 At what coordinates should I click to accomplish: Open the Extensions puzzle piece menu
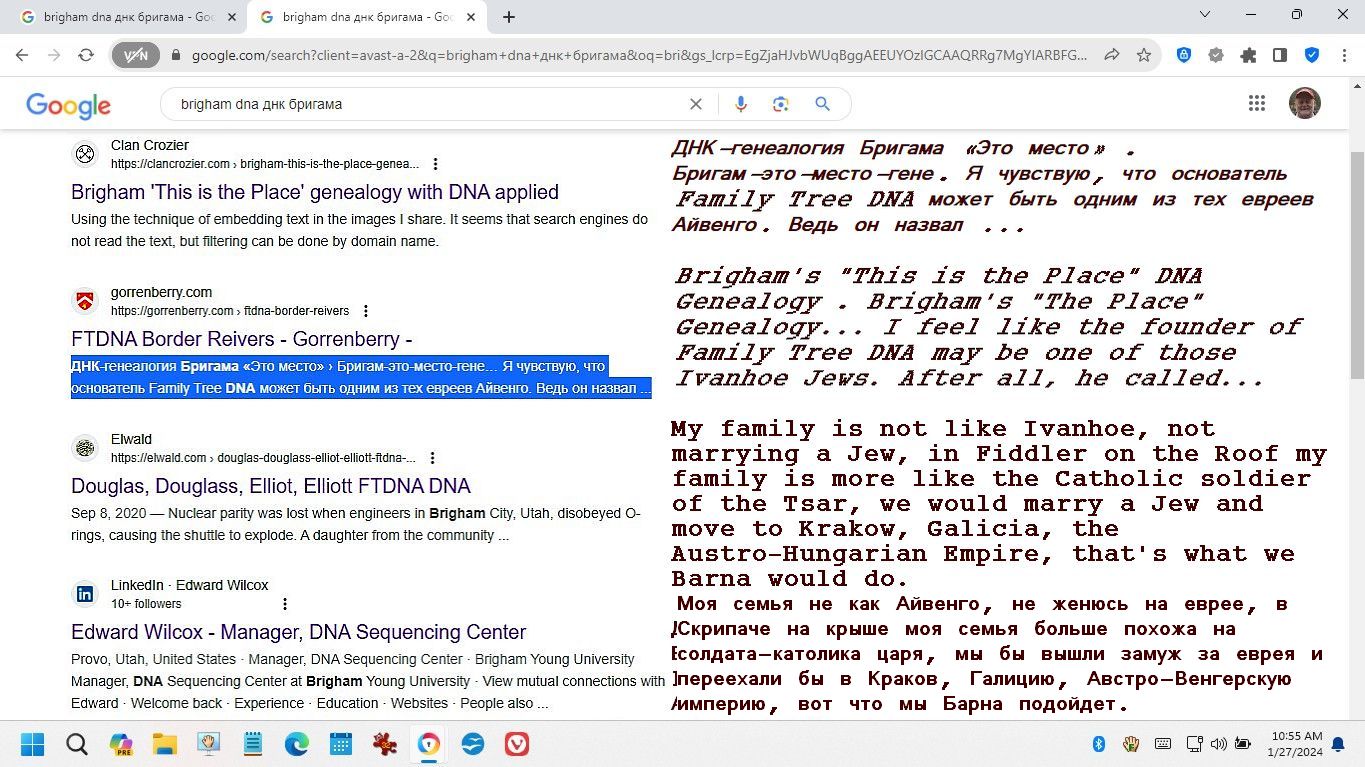[1248, 56]
